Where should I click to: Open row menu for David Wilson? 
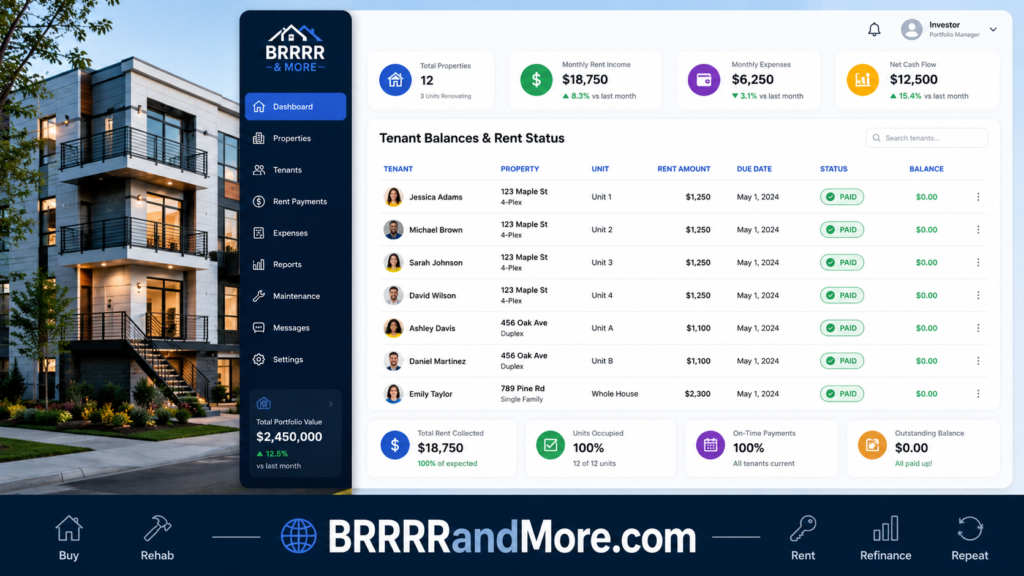pyautogui.click(x=978, y=295)
